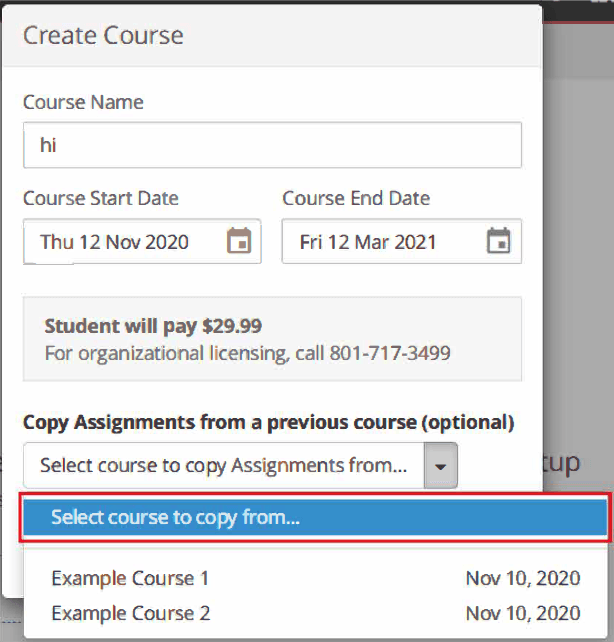Click the dropdown arrow beside the course selector

tap(441, 466)
